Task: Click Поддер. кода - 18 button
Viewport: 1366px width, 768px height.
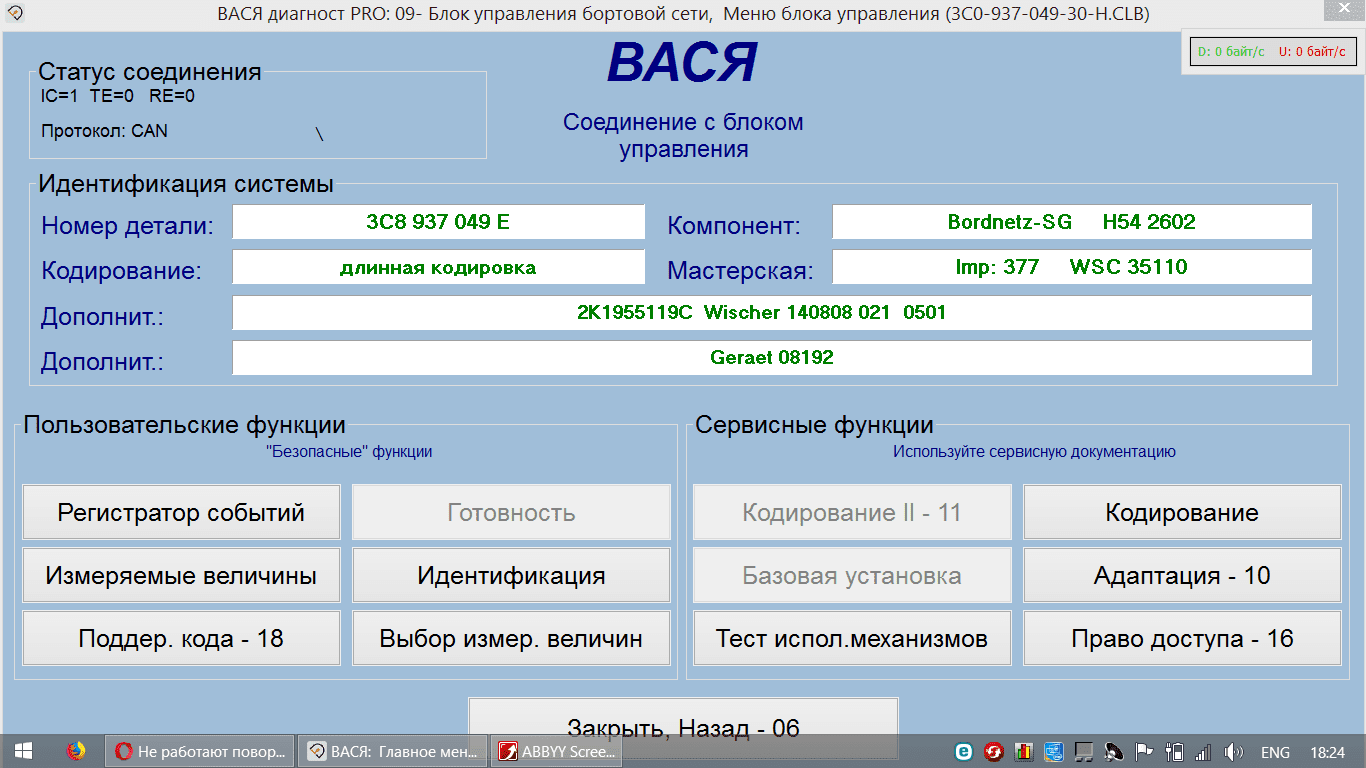Action: coord(181,639)
